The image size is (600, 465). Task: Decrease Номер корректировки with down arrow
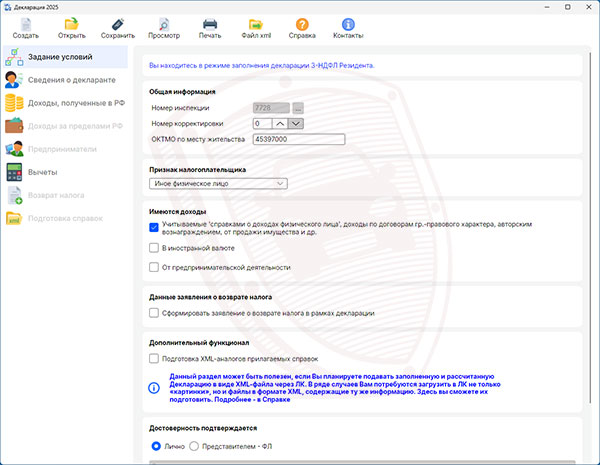click(x=296, y=123)
